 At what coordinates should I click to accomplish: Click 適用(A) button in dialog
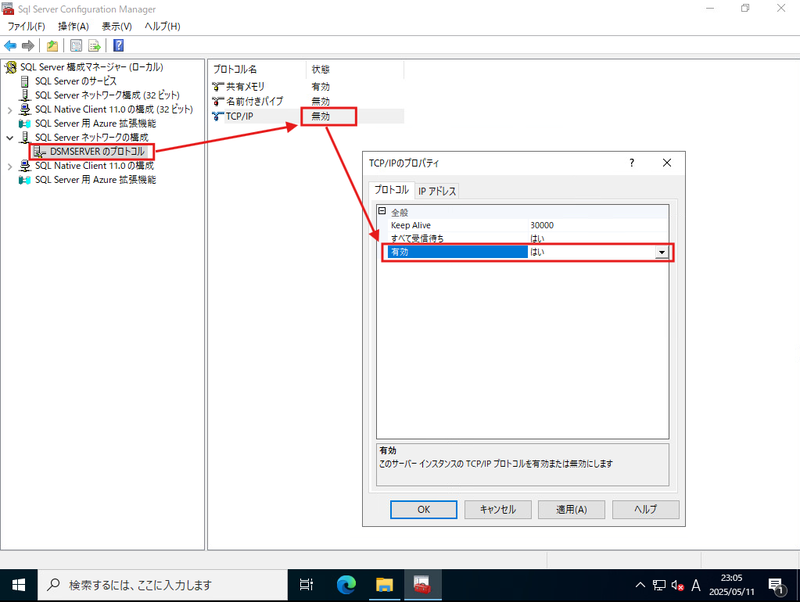coord(571,509)
